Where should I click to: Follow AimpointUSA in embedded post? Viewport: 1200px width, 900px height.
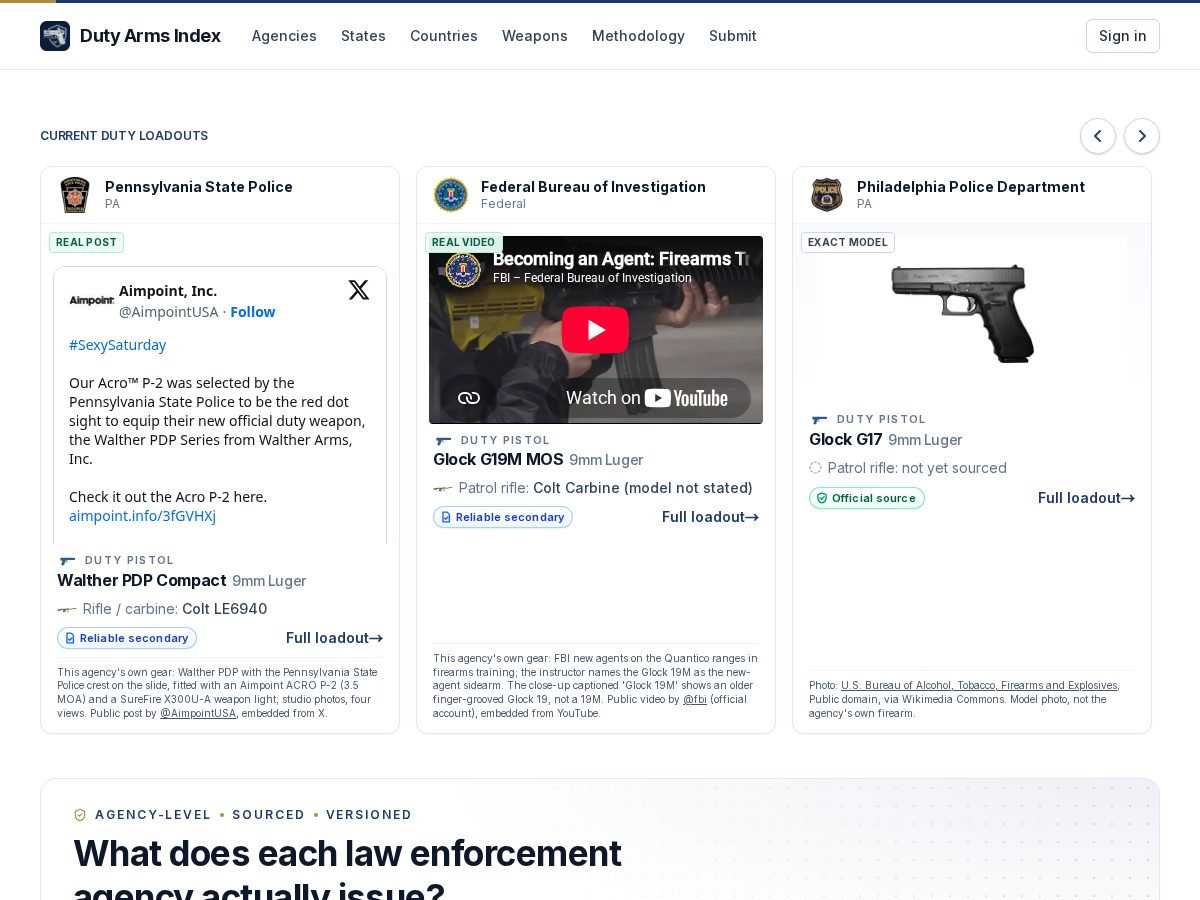(x=253, y=312)
